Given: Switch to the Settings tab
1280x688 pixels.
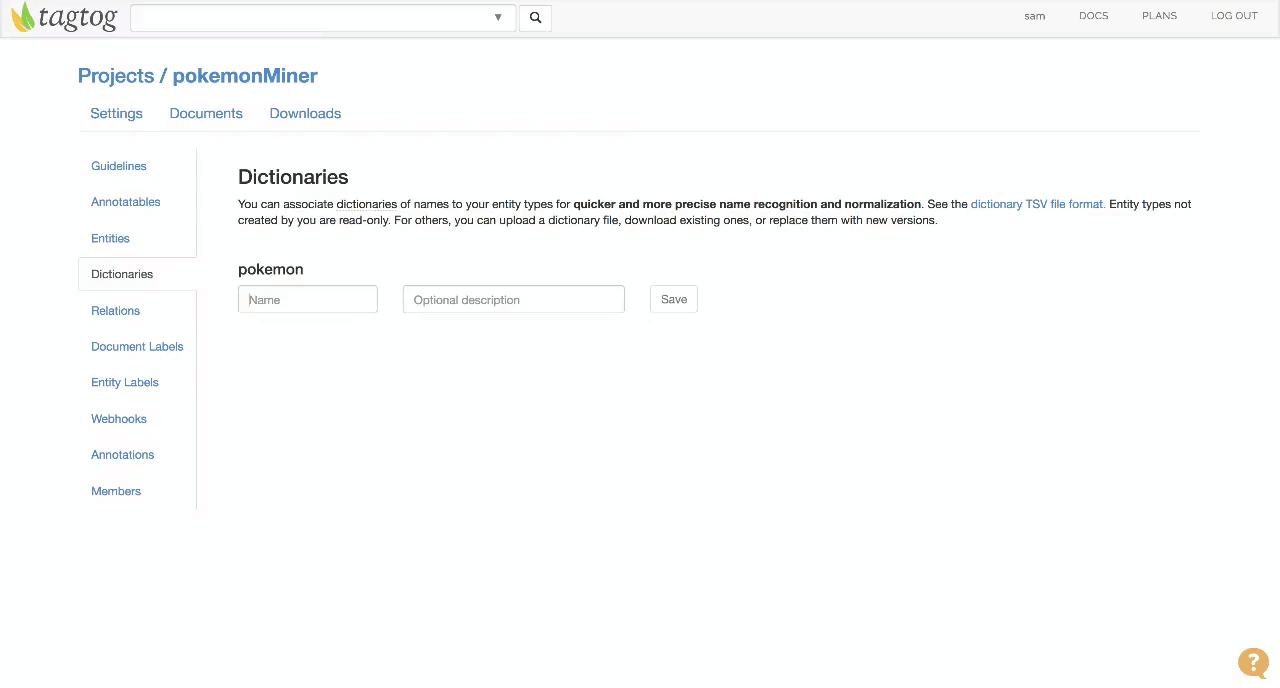Looking at the screenshot, I should (x=116, y=113).
